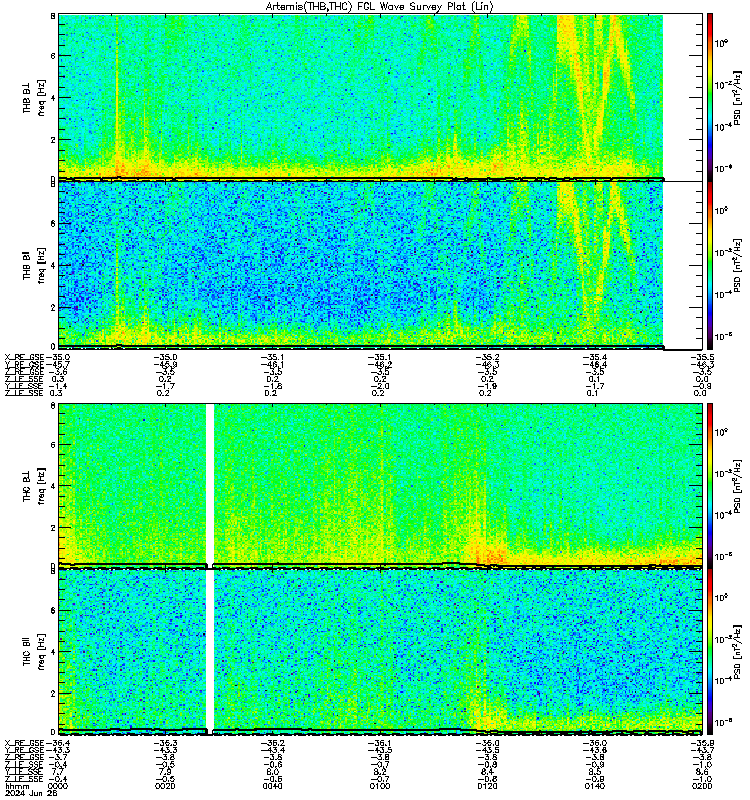Click the '2' Hz tick label on THC B⊥ axis

pyautogui.click(x=53, y=528)
